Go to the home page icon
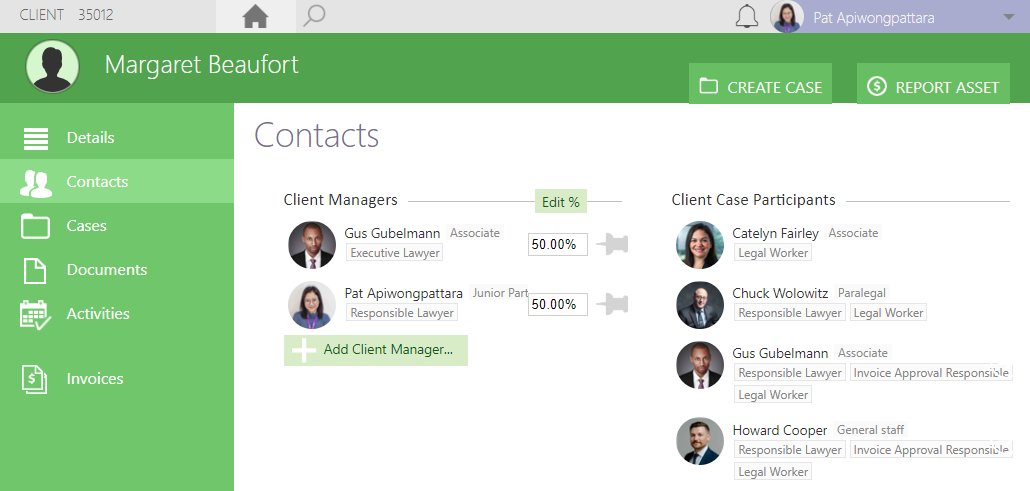1030x491 pixels. pyautogui.click(x=256, y=16)
